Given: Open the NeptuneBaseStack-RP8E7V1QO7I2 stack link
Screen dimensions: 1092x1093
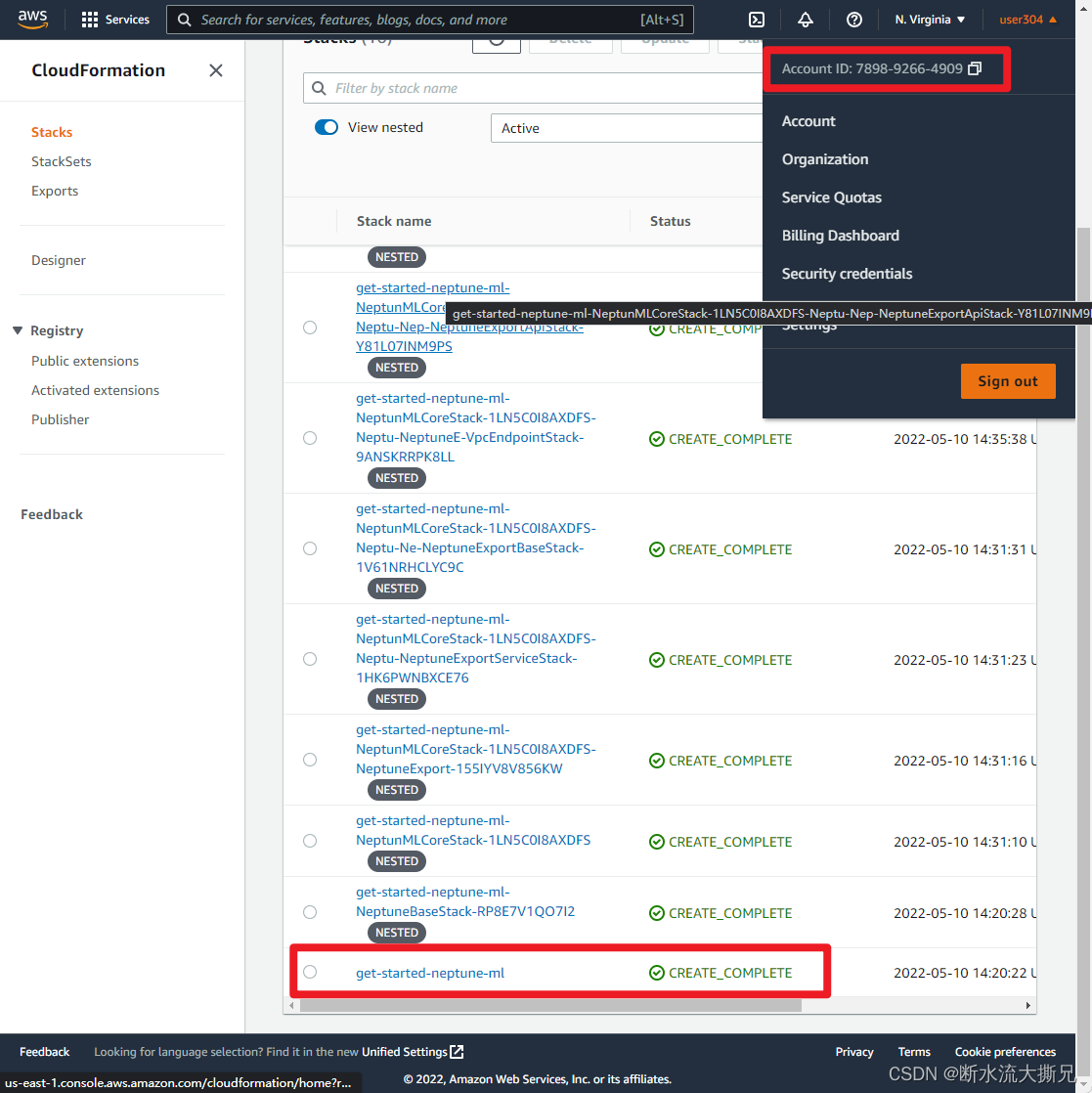Looking at the screenshot, I should (x=465, y=901).
